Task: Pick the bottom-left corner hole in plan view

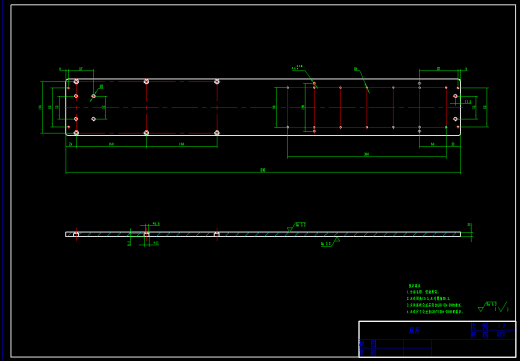Action: (76, 133)
